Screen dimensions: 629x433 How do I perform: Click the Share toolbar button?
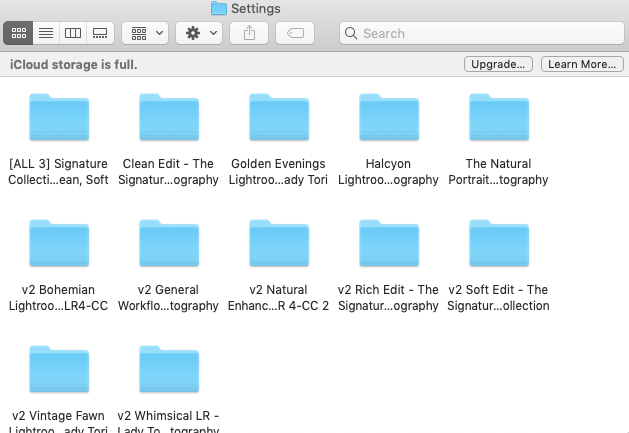click(249, 33)
